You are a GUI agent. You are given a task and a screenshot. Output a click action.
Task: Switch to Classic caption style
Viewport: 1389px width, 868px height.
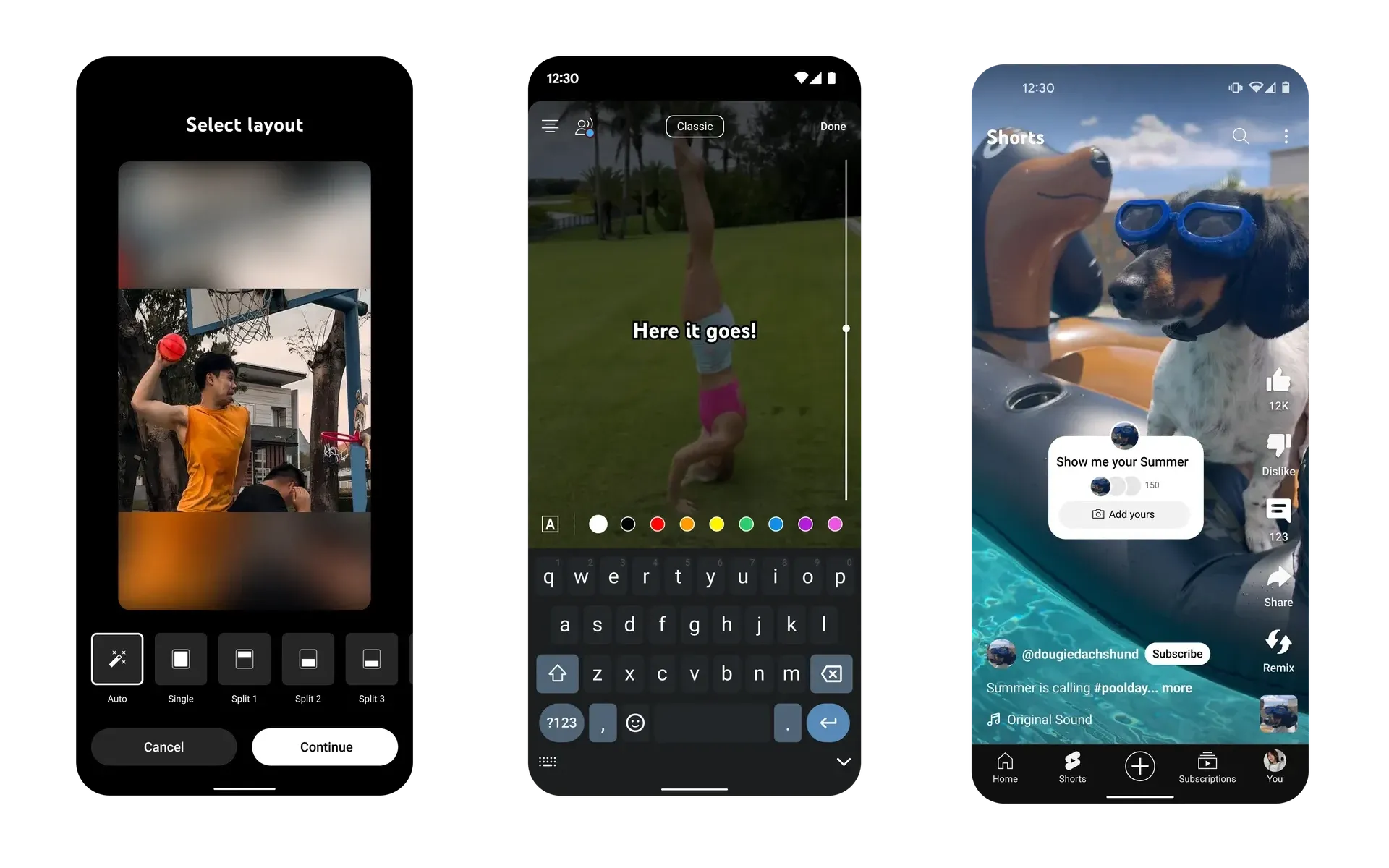693,125
